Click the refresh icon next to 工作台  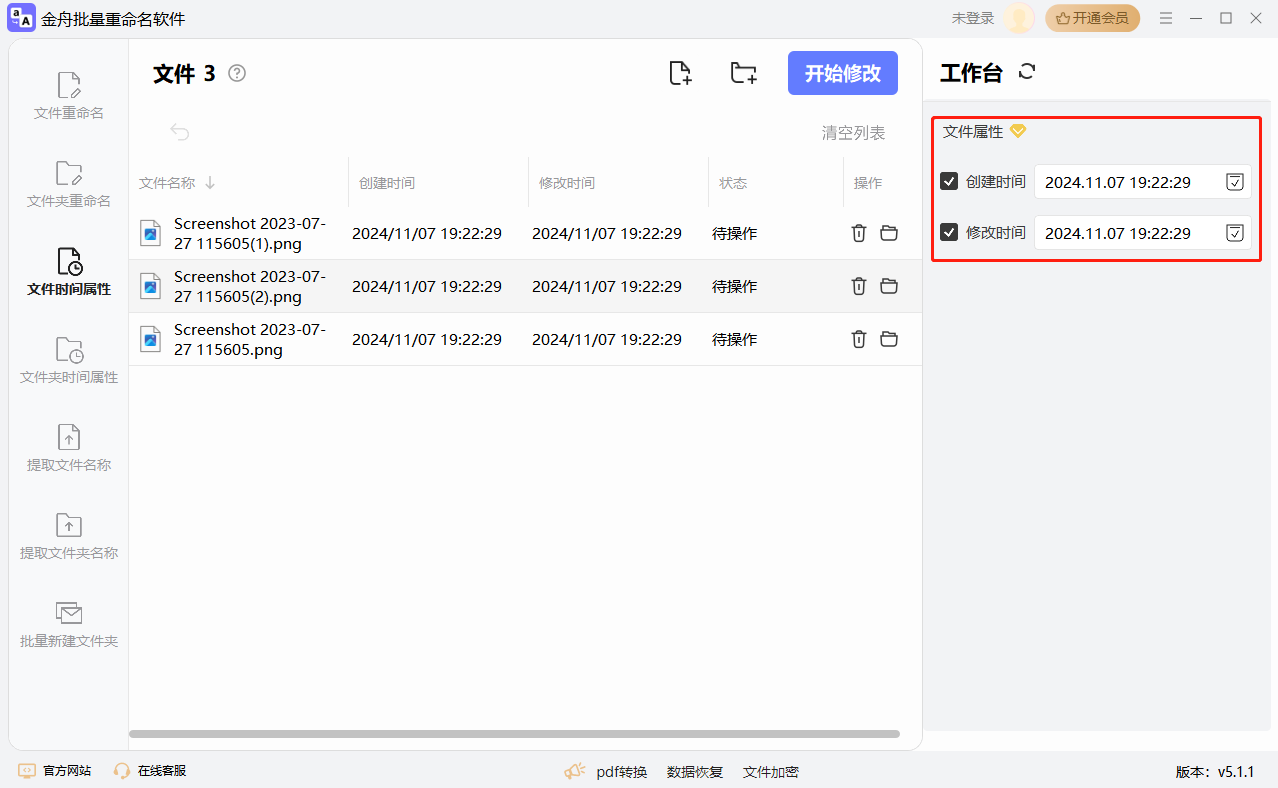[x=1027, y=71]
